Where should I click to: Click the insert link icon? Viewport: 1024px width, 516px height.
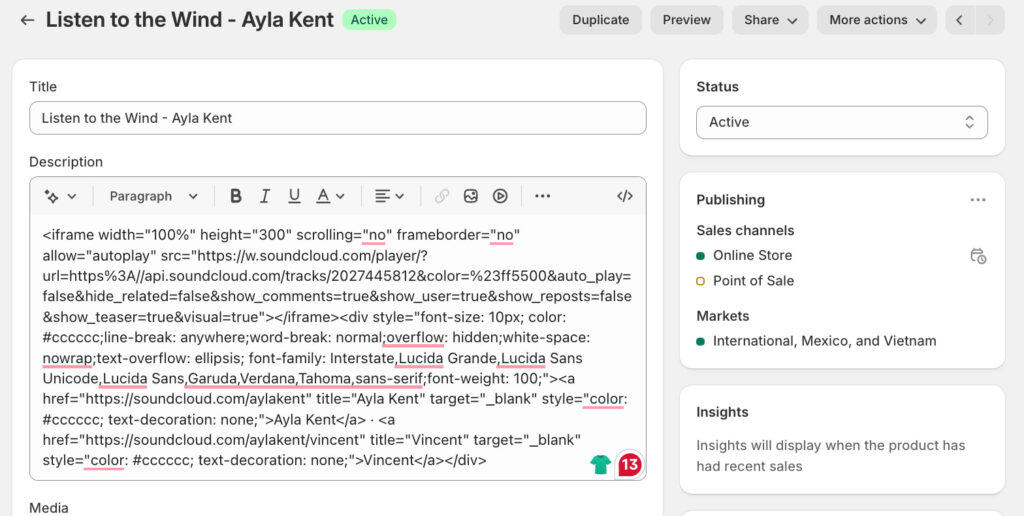(441, 196)
